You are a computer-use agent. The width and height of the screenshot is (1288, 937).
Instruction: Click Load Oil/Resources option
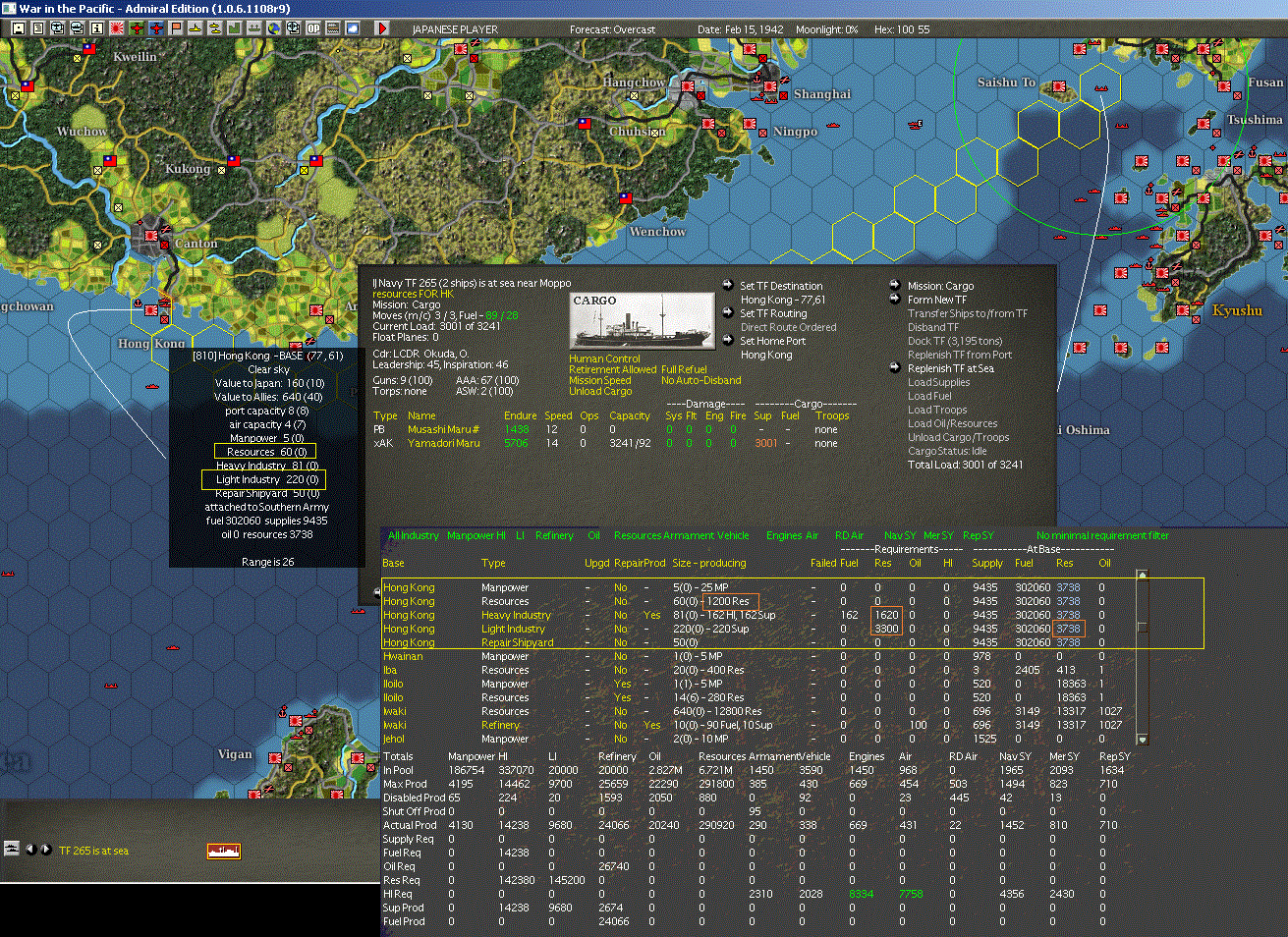click(x=952, y=423)
